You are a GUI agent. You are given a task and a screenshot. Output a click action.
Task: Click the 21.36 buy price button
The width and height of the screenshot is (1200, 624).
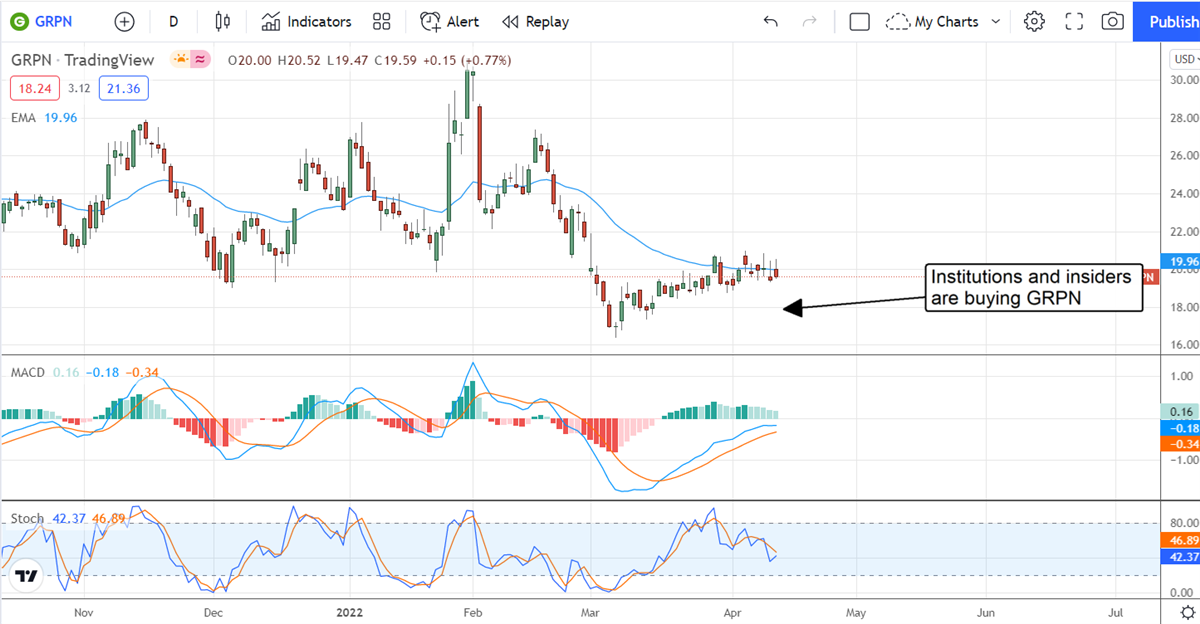click(x=123, y=89)
